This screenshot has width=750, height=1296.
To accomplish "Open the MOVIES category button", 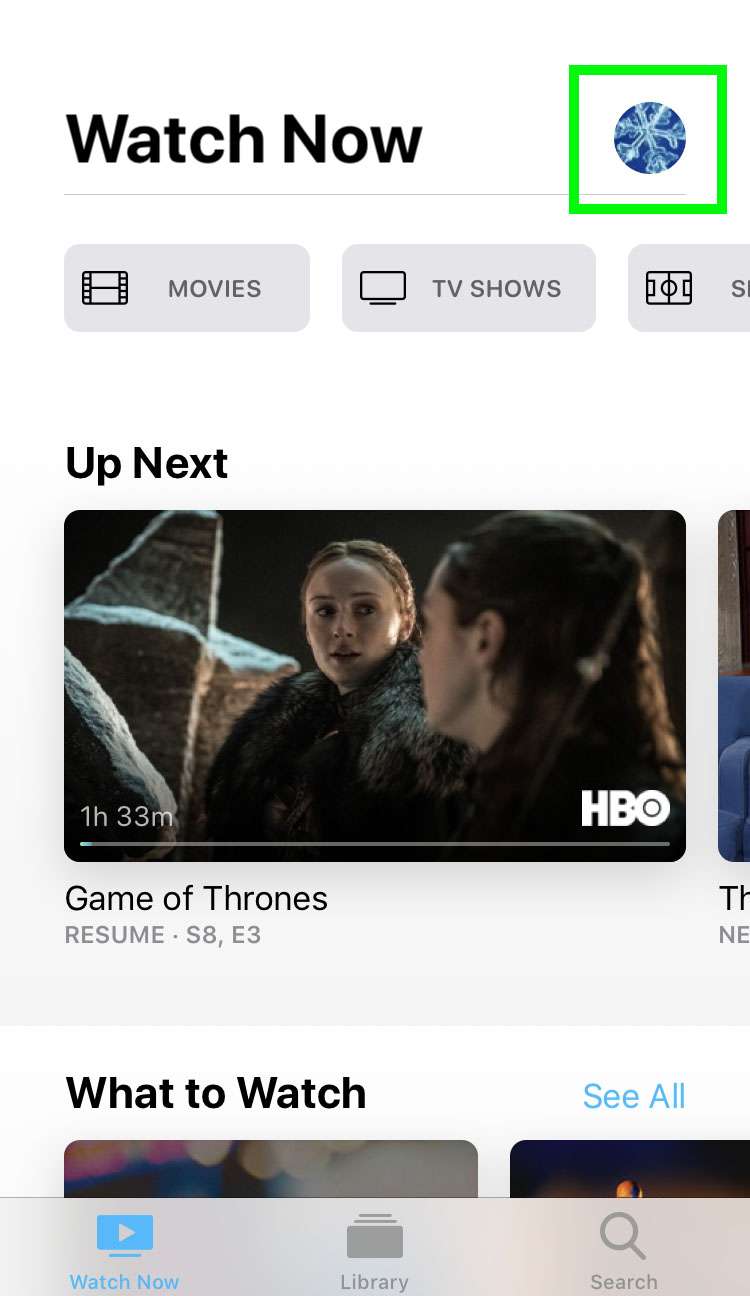I will pyautogui.click(x=187, y=288).
